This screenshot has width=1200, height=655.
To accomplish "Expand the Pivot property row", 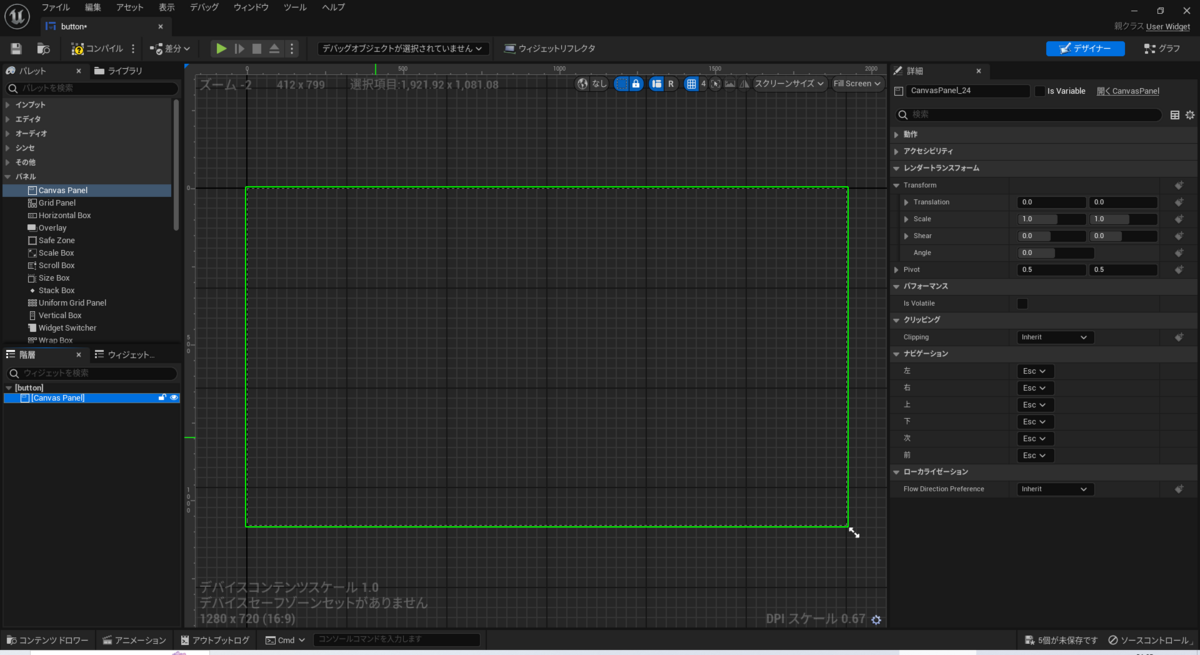I will 897,270.
